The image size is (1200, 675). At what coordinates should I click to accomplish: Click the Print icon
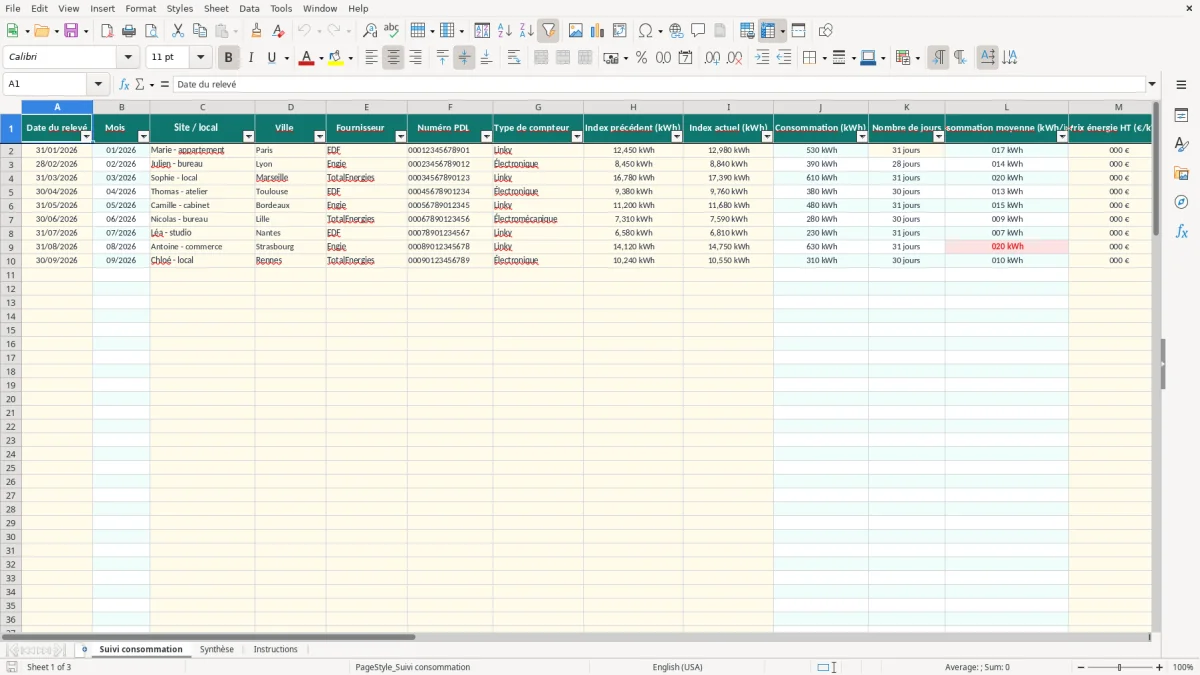128,31
